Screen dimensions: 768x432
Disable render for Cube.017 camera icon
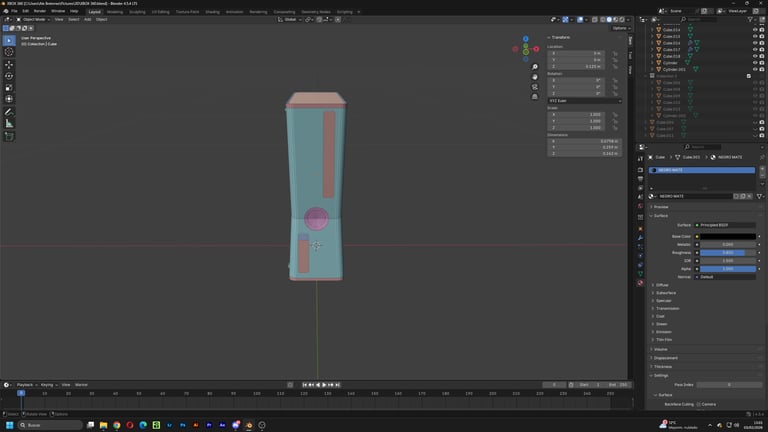pyautogui.click(x=762, y=49)
